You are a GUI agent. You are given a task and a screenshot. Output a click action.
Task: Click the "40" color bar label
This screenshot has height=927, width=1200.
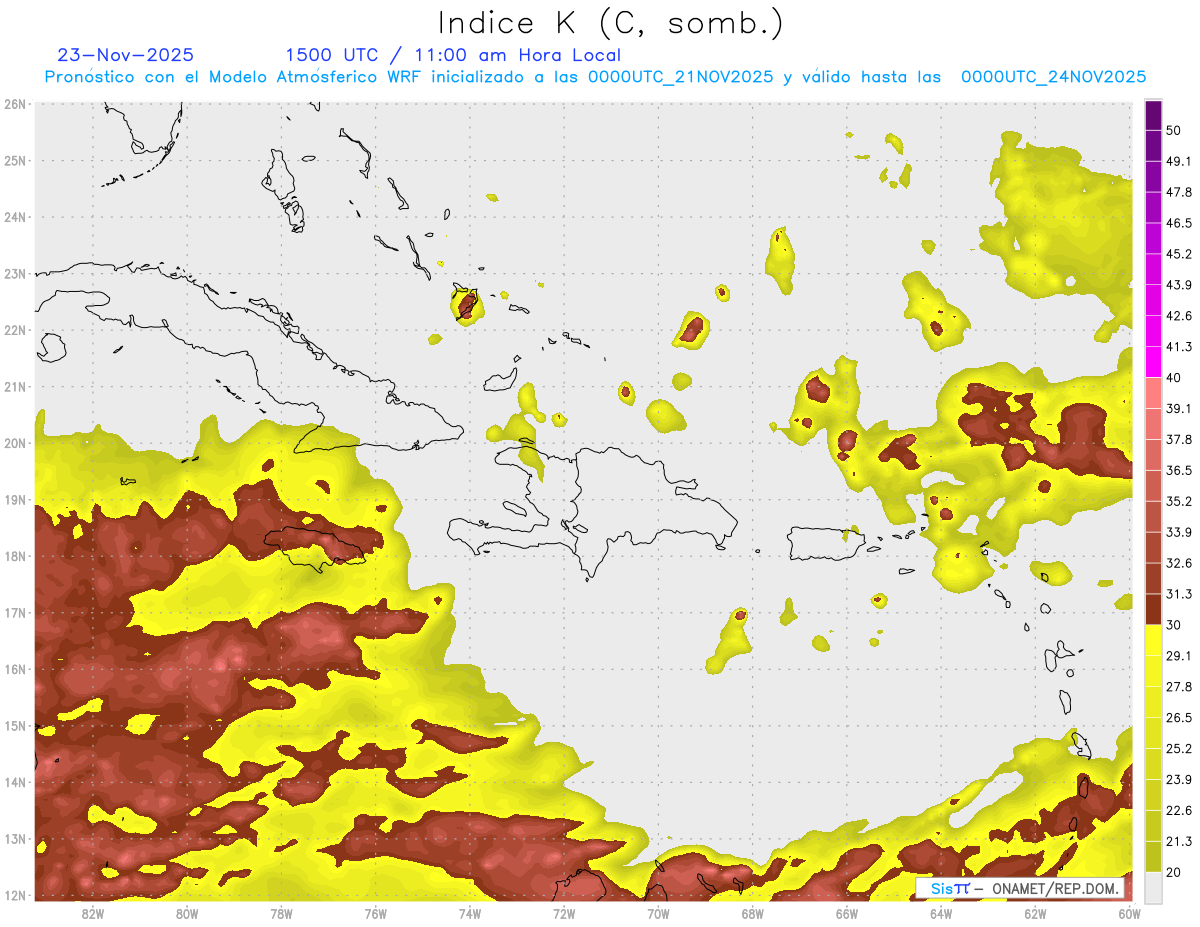[1174, 377]
